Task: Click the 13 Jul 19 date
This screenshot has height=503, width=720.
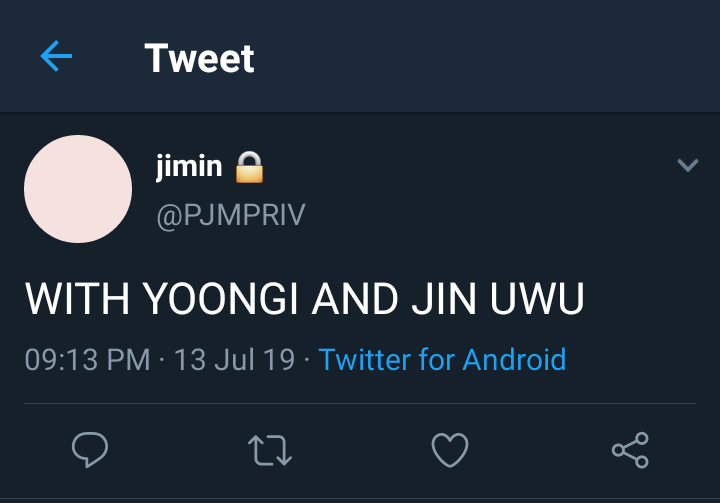Action: click(x=234, y=359)
